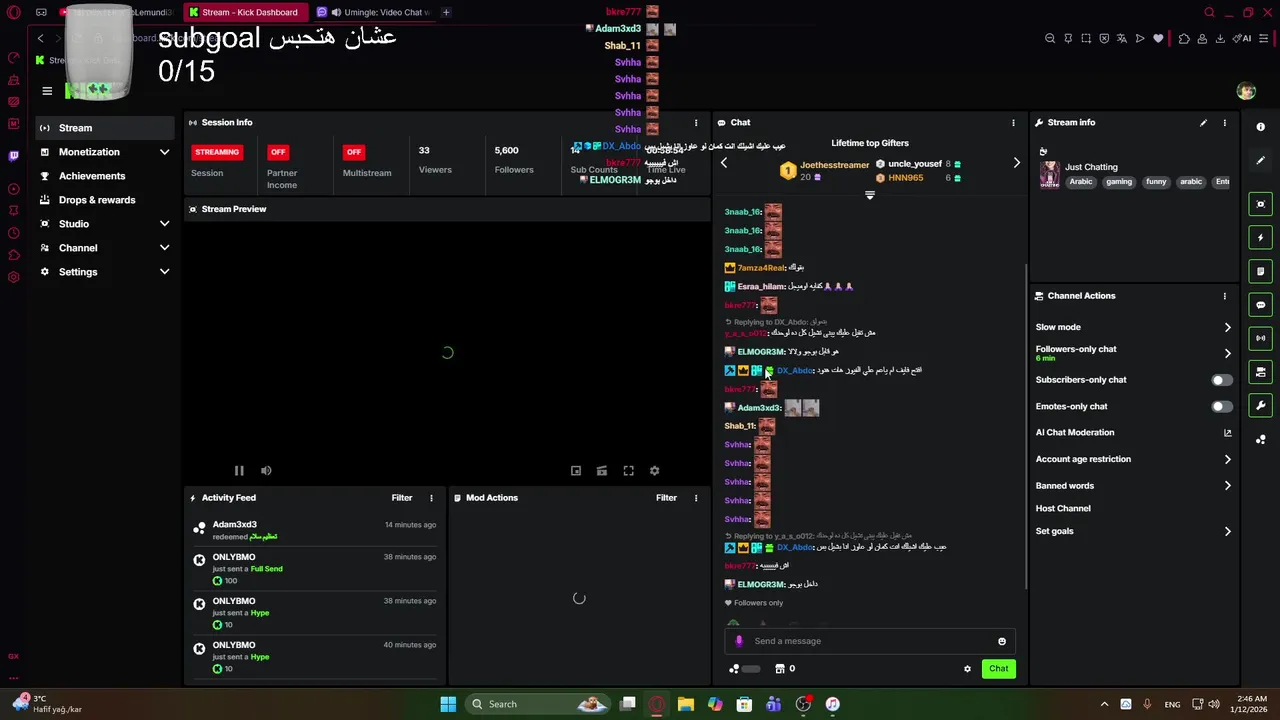Pause the stream preview playback
1280x720 pixels.
tap(239, 471)
